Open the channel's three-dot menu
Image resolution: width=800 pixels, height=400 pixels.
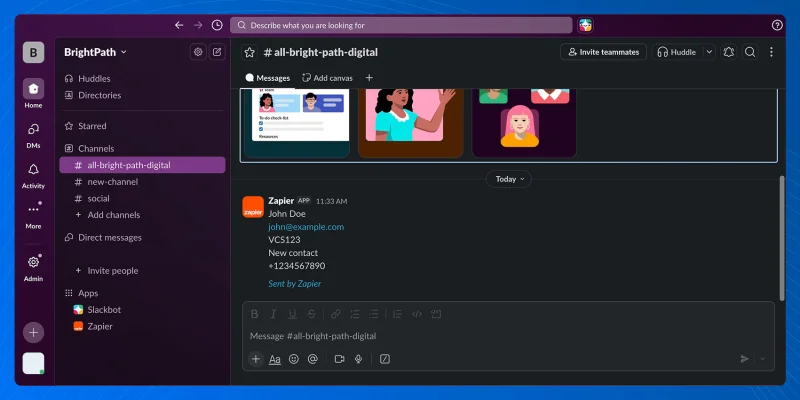click(771, 52)
